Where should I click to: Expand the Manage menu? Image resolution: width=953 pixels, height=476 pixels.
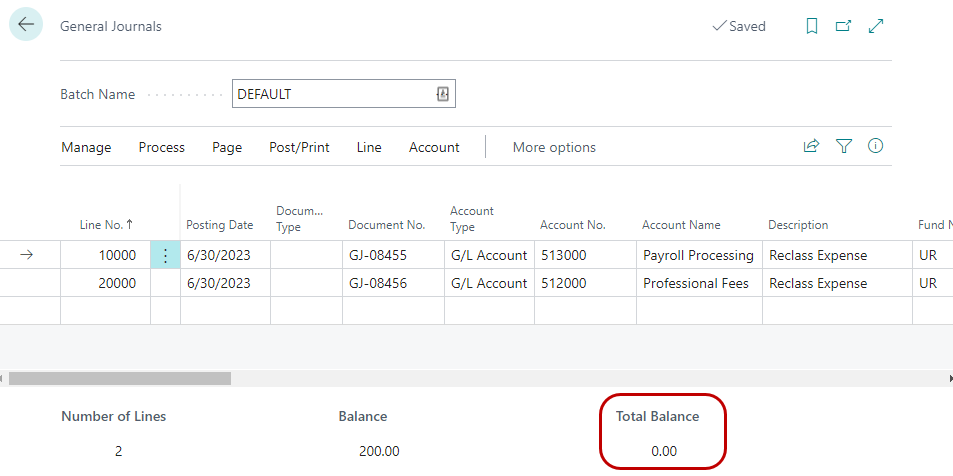[x=86, y=147]
